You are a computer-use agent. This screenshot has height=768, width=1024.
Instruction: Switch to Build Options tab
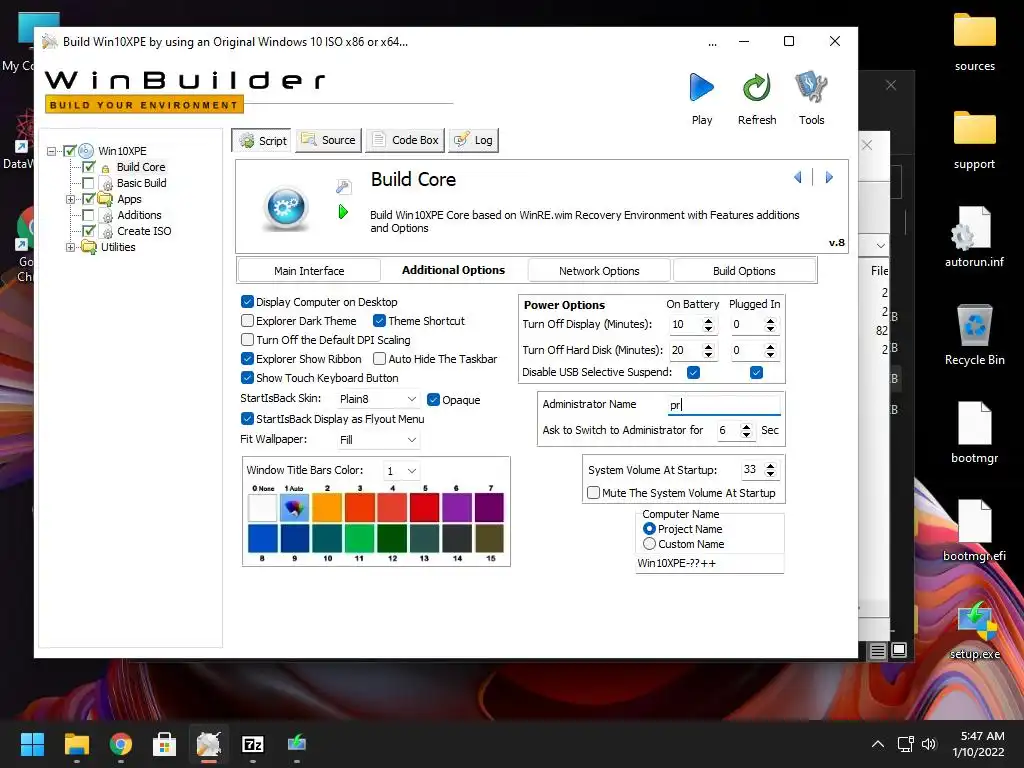[x=744, y=271]
